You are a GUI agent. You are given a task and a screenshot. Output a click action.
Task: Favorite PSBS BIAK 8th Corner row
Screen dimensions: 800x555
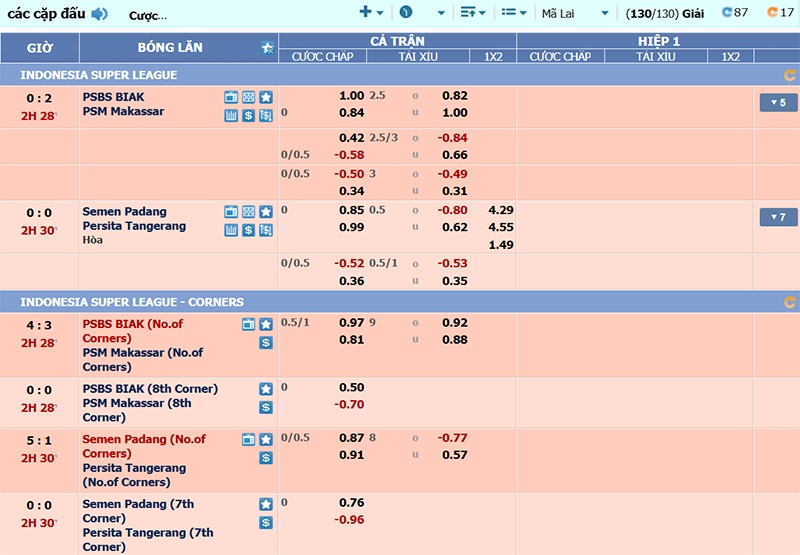pos(266,389)
